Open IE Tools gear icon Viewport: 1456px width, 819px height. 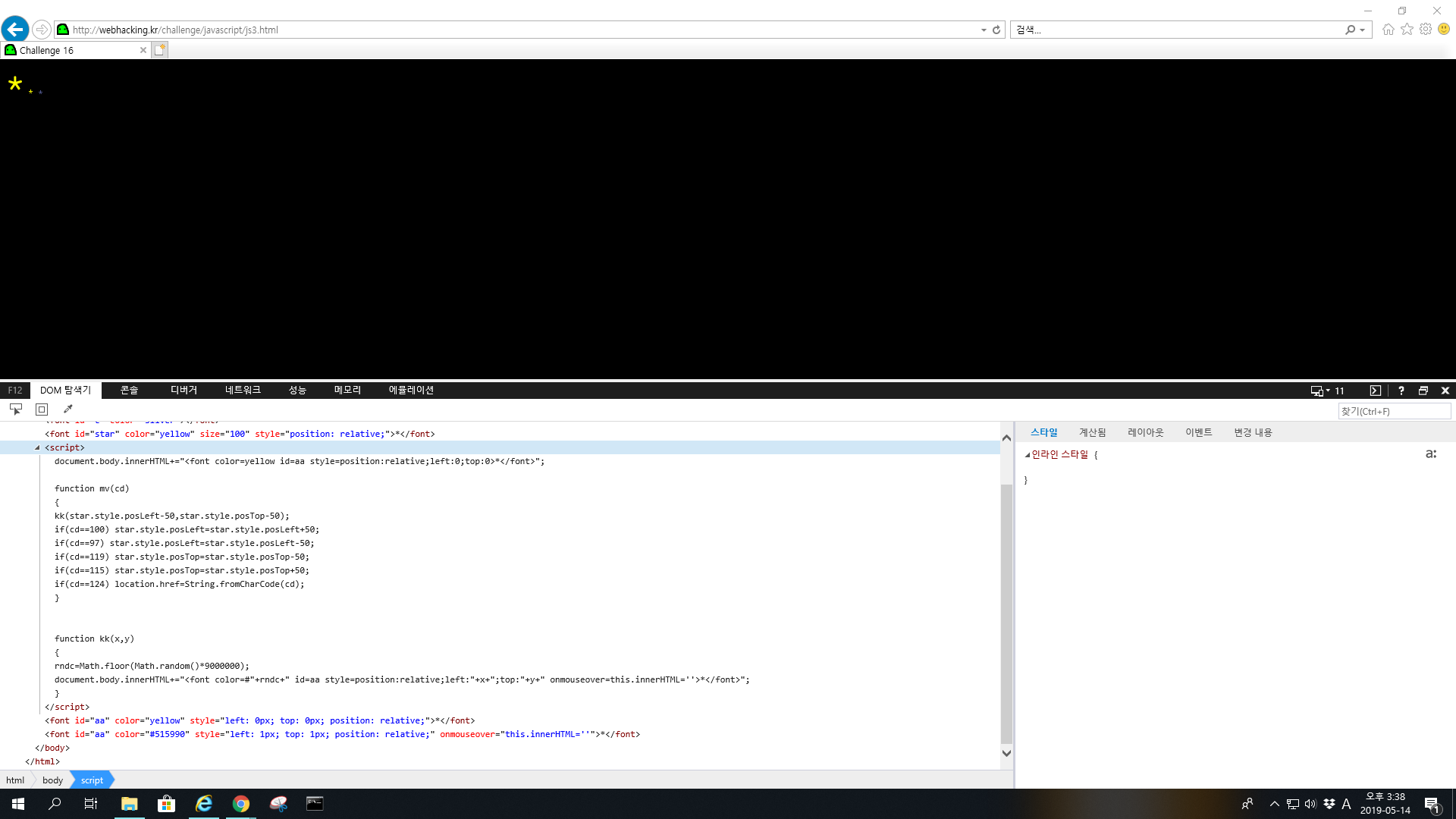tap(1426, 29)
